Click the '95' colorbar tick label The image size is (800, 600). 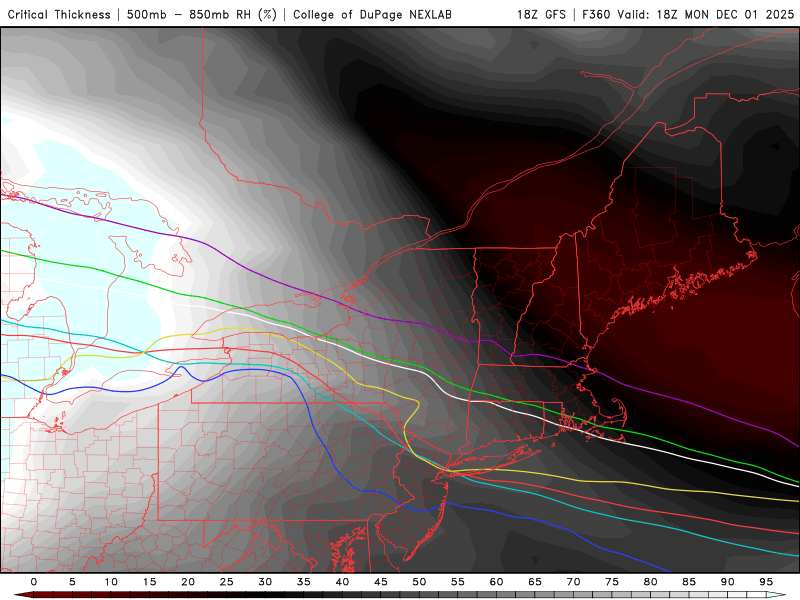pyautogui.click(x=766, y=582)
